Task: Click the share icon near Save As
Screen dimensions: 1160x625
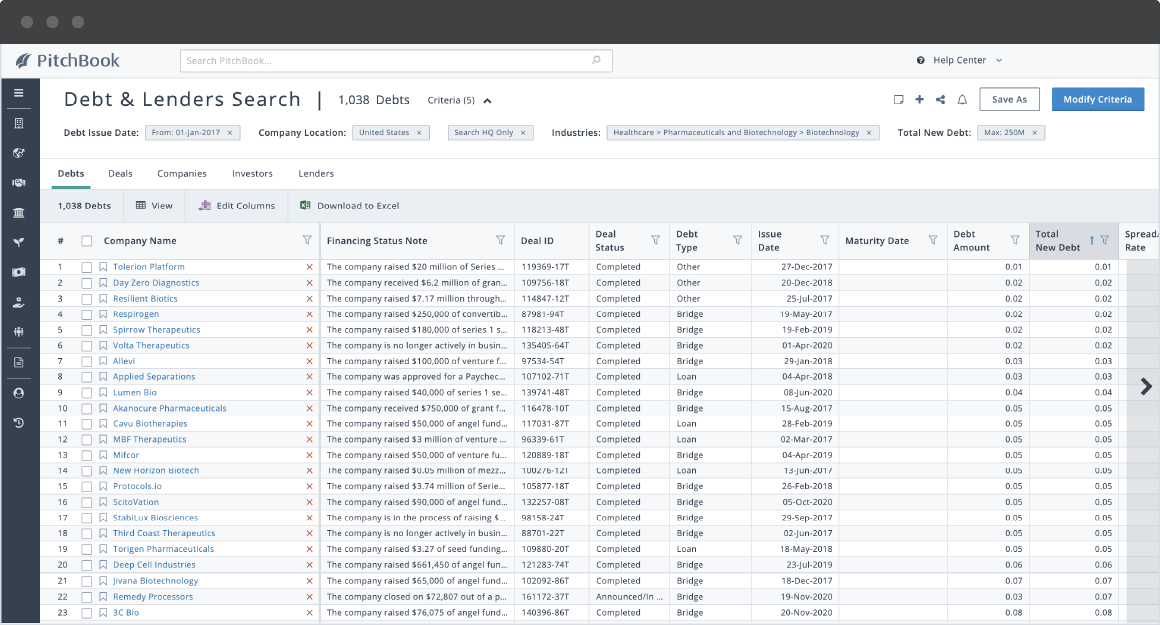Action: [940, 99]
